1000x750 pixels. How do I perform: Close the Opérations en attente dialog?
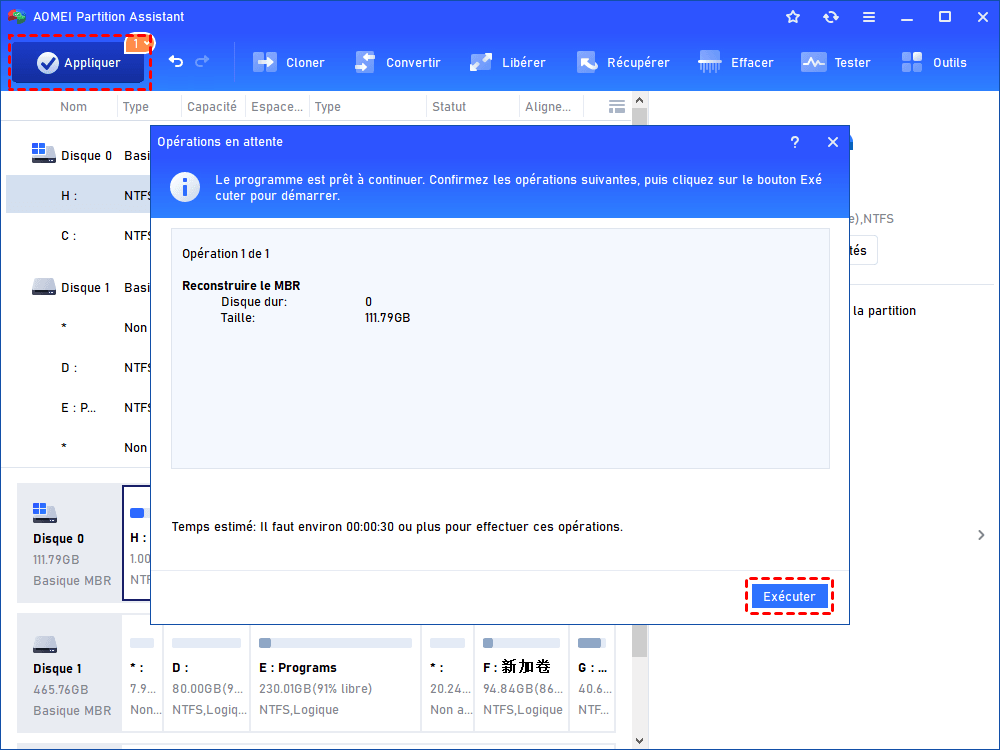click(x=833, y=142)
